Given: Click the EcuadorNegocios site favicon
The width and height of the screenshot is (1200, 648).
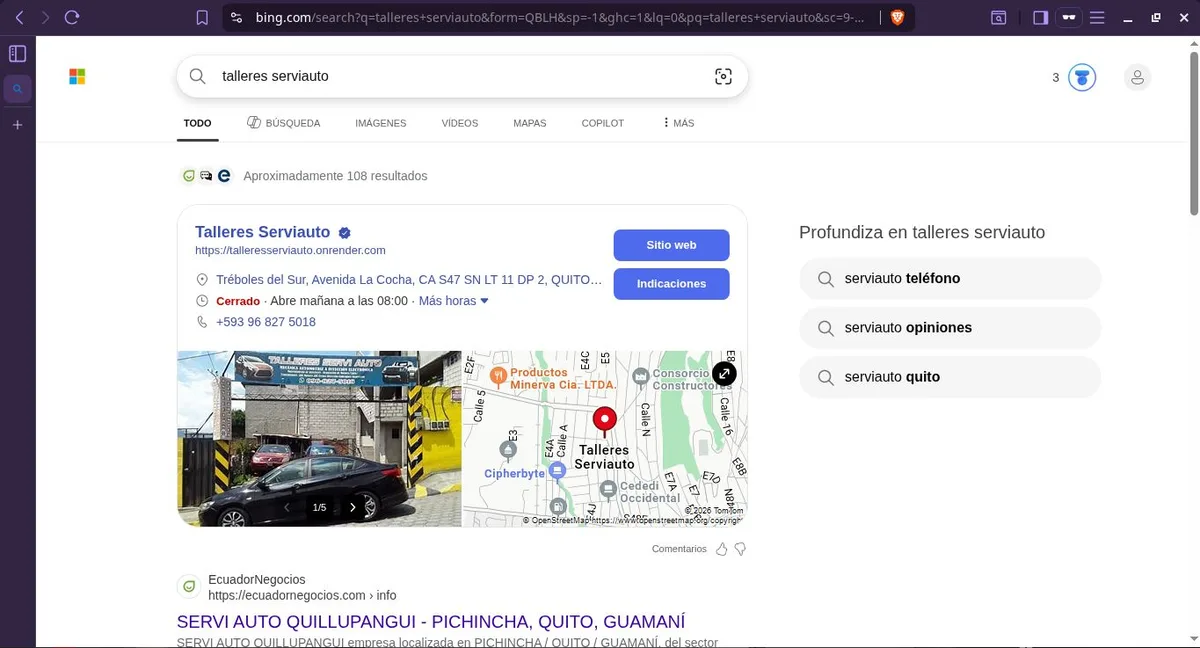Looking at the screenshot, I should (x=188, y=587).
